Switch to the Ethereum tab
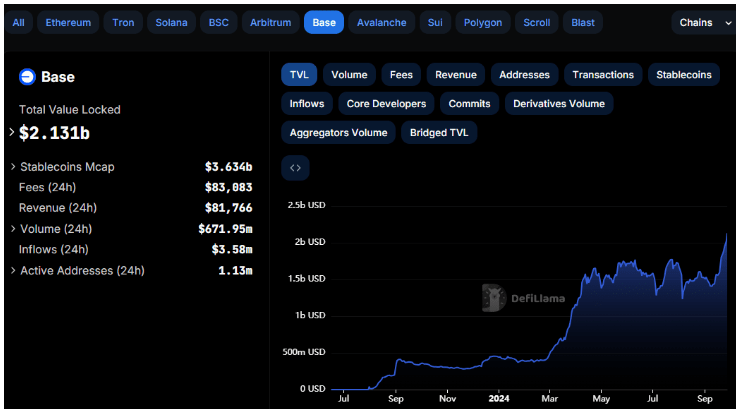 [x=68, y=23]
